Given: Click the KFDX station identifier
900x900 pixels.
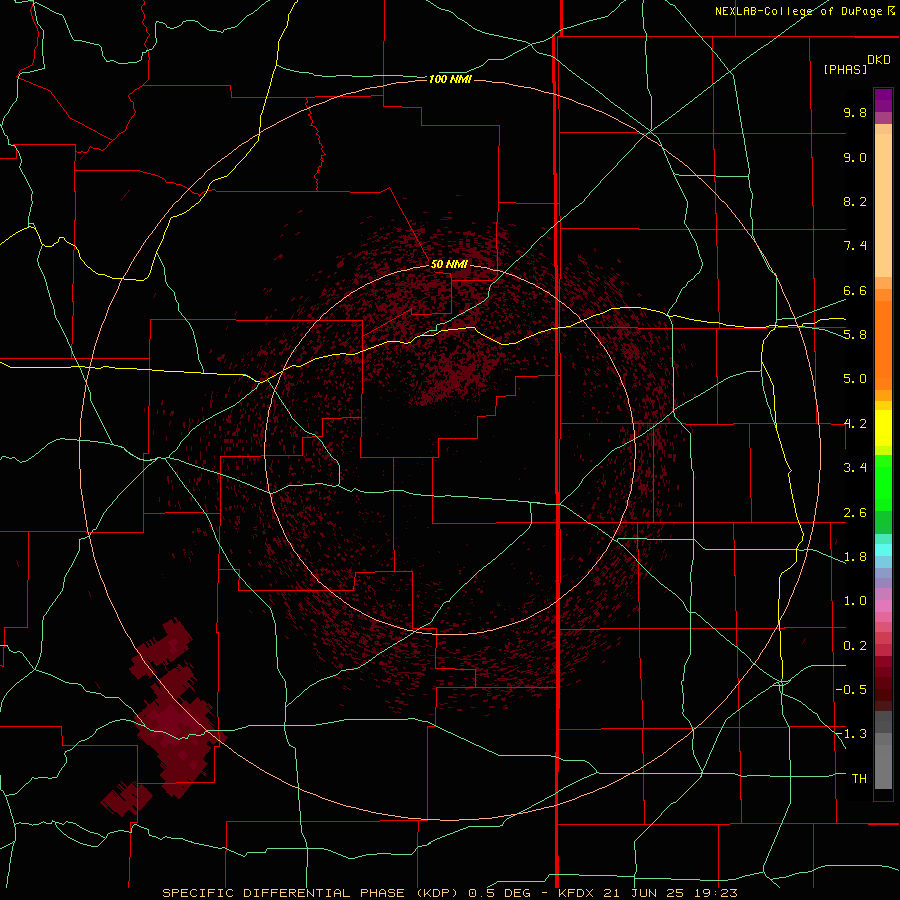Looking at the screenshot, I should (576, 893).
